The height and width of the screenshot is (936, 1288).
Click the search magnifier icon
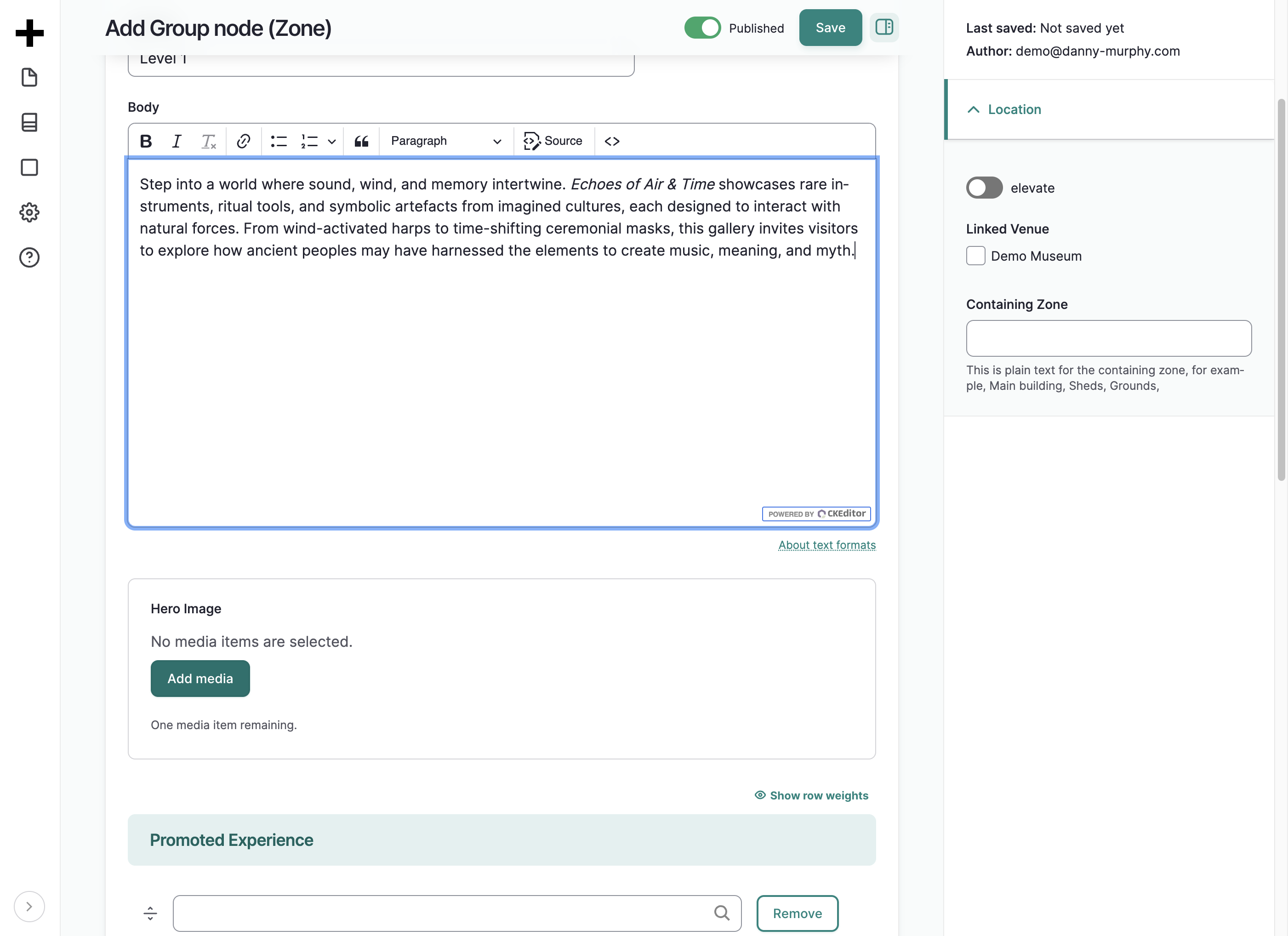tap(722, 913)
